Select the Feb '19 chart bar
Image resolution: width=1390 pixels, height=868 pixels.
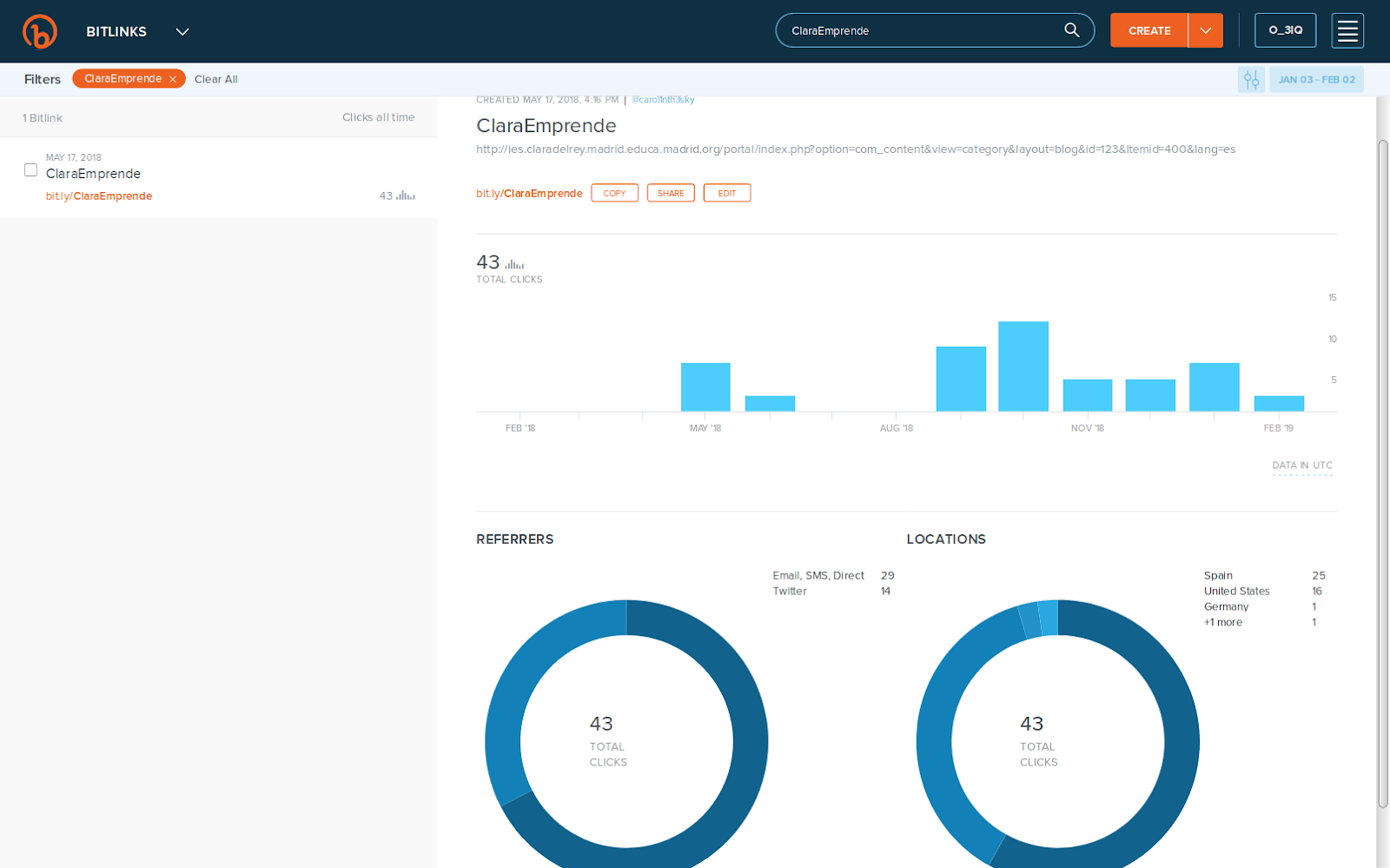pos(1279,403)
